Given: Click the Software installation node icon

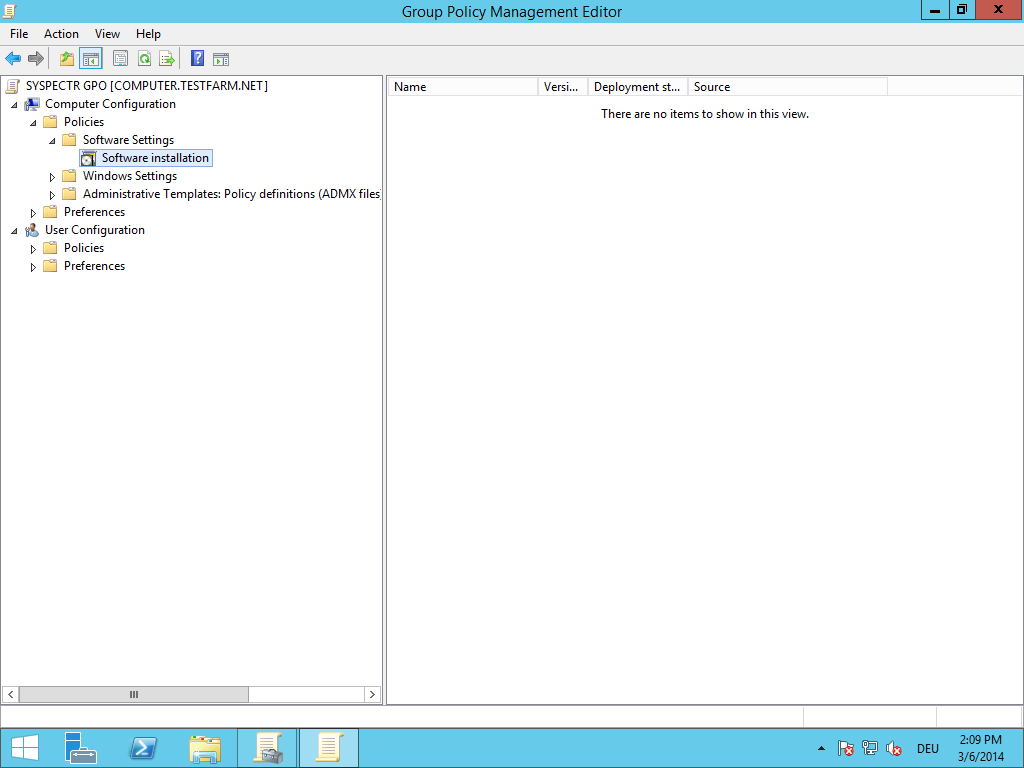Looking at the screenshot, I should [88, 158].
